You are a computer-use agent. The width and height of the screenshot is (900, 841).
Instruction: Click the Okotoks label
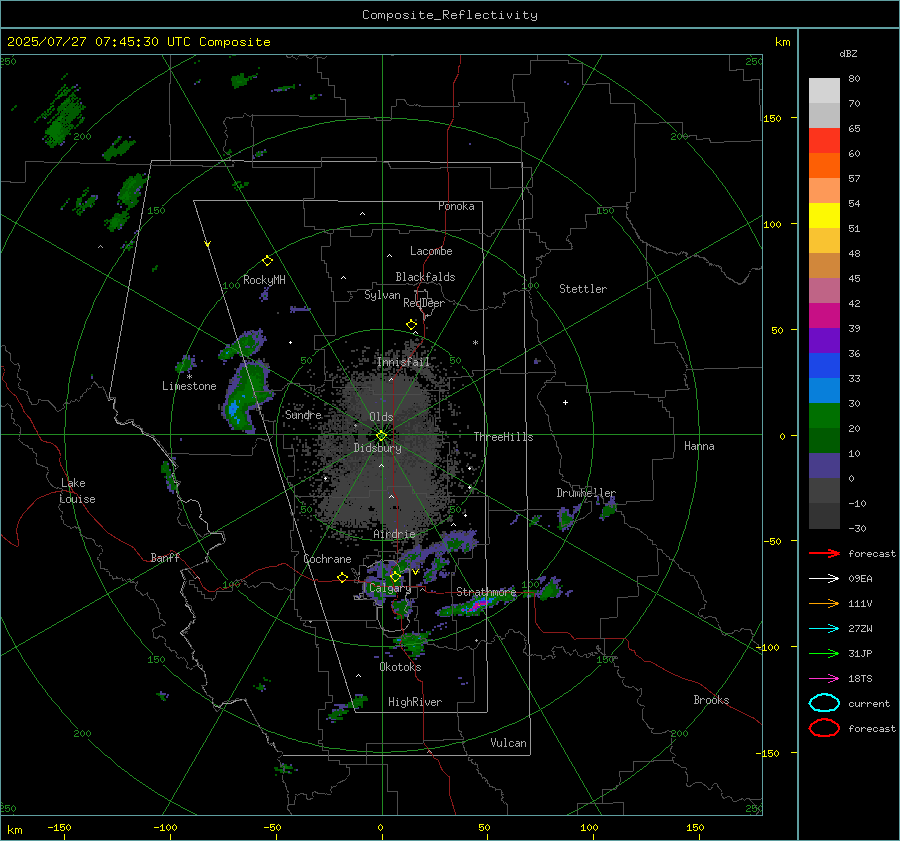click(x=400, y=667)
